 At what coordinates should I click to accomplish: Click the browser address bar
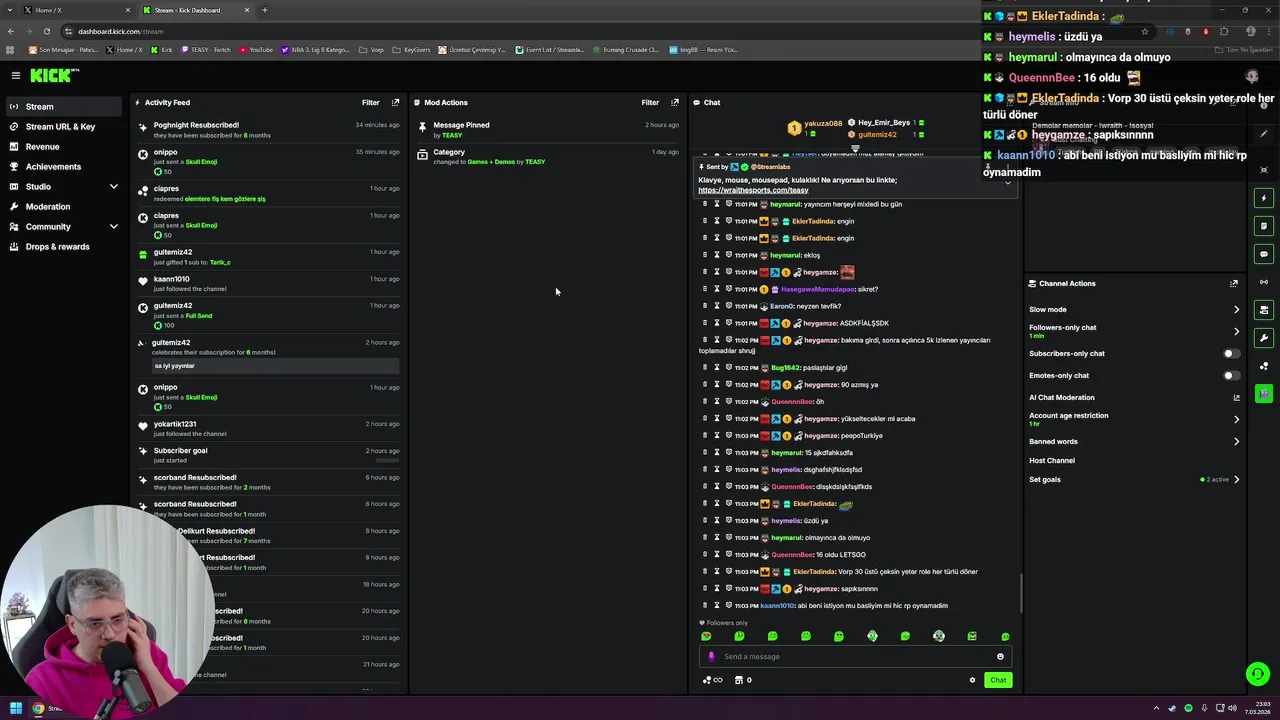pos(600,31)
